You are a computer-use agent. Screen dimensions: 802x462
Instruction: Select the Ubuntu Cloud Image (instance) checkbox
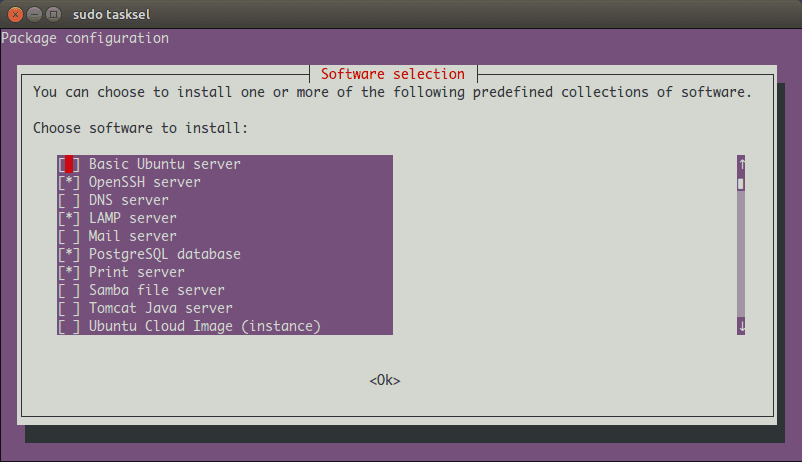click(69, 326)
